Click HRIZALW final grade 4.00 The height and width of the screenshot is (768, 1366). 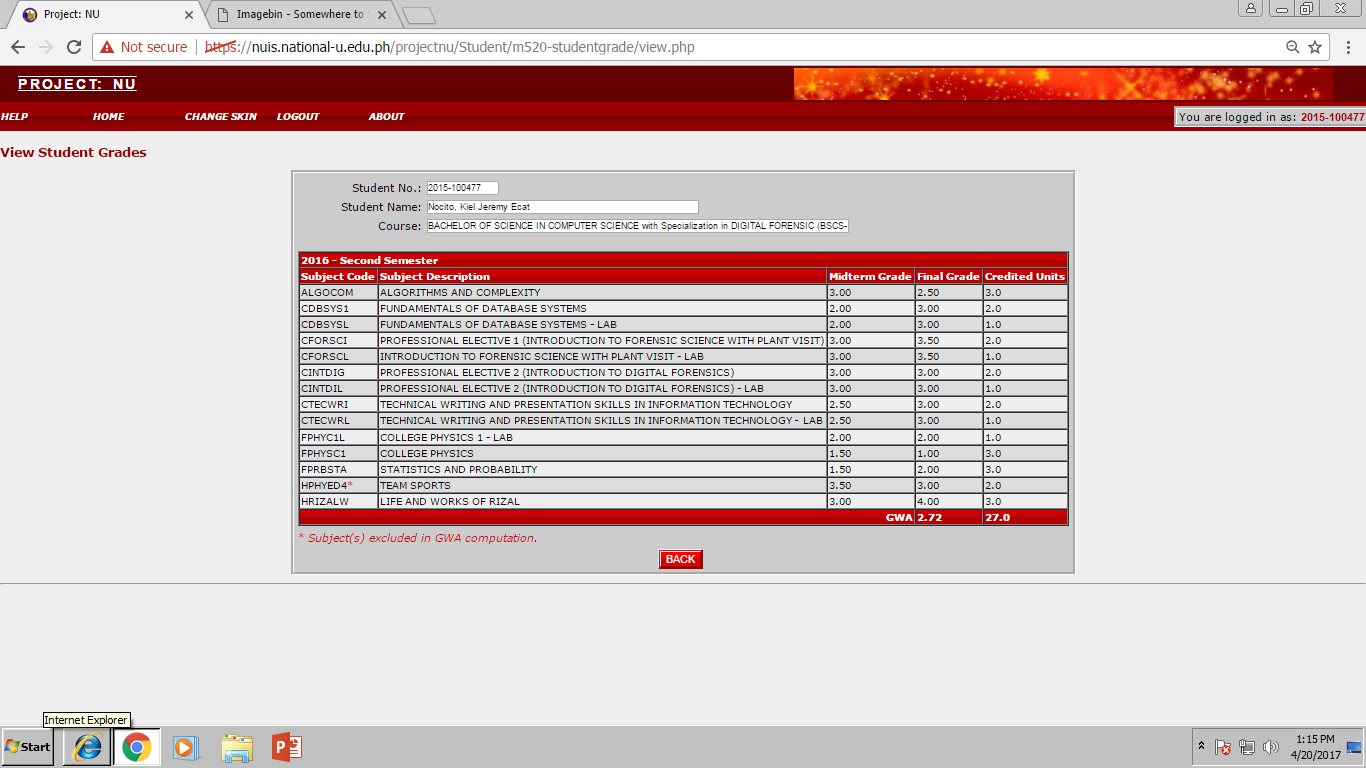[x=929, y=501]
